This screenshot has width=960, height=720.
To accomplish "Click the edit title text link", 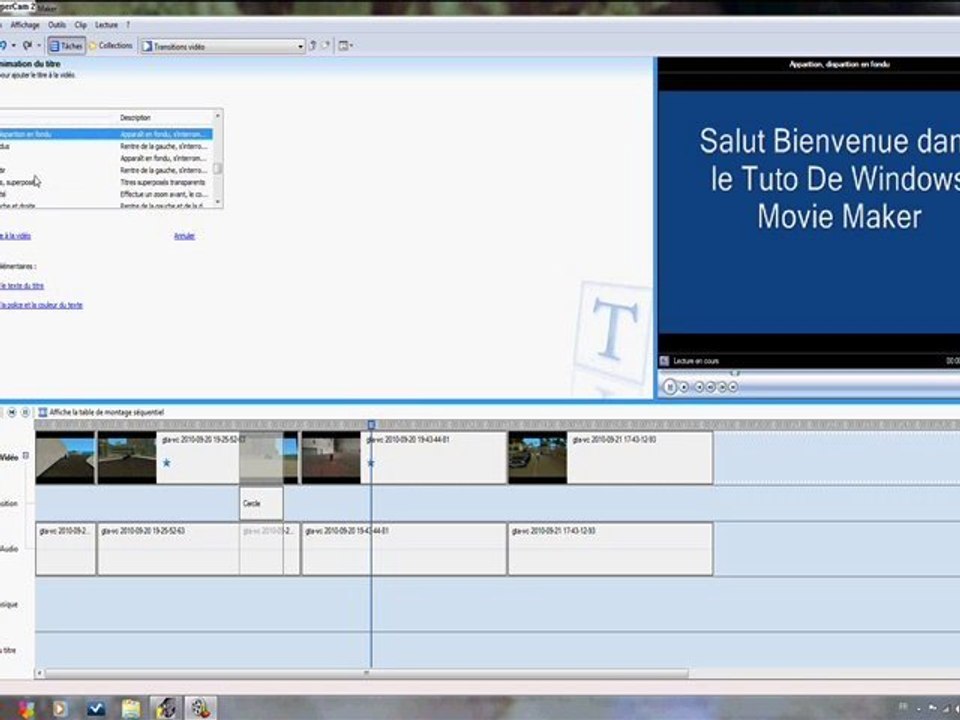I will click(22, 286).
